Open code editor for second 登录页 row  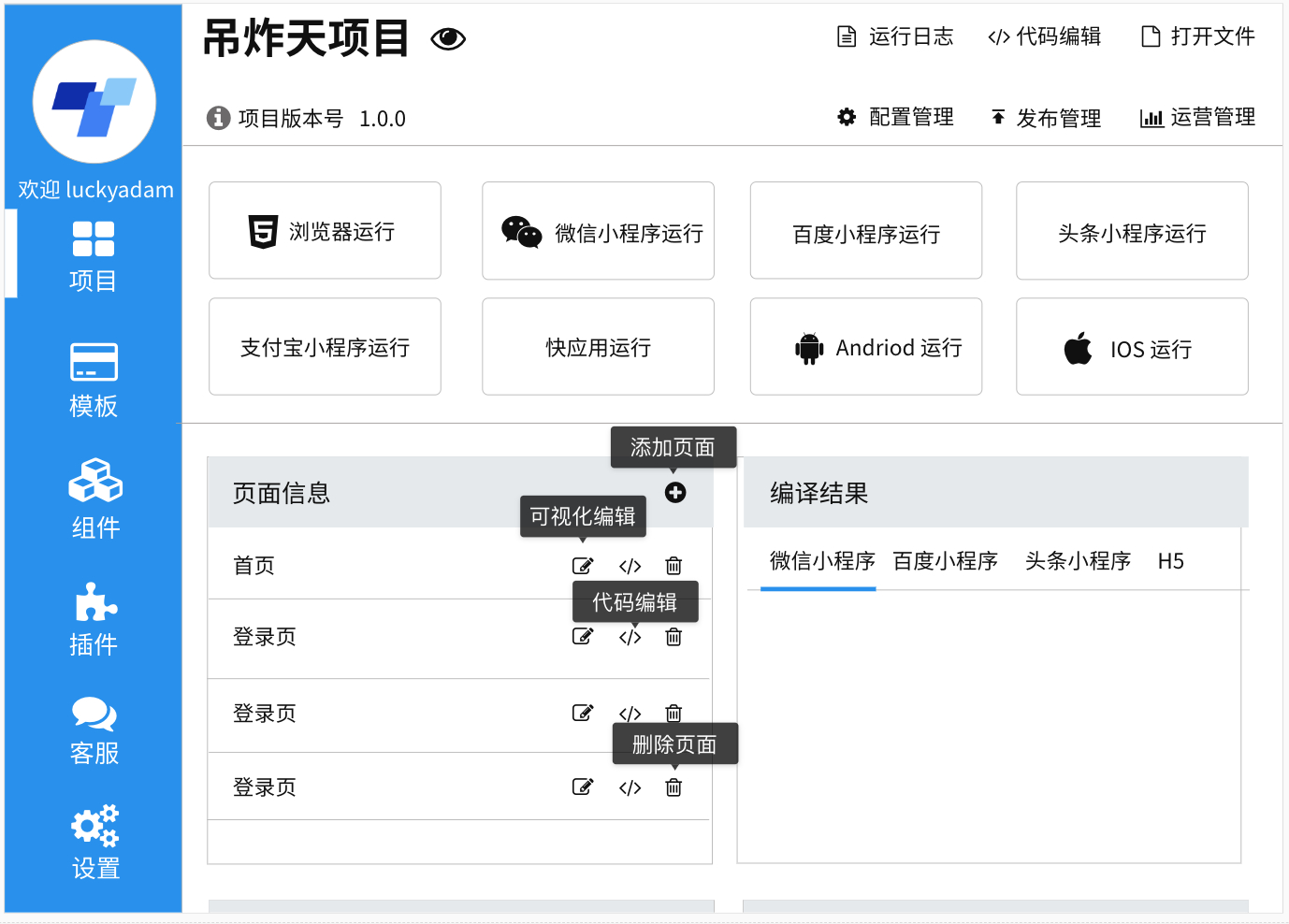(x=630, y=714)
